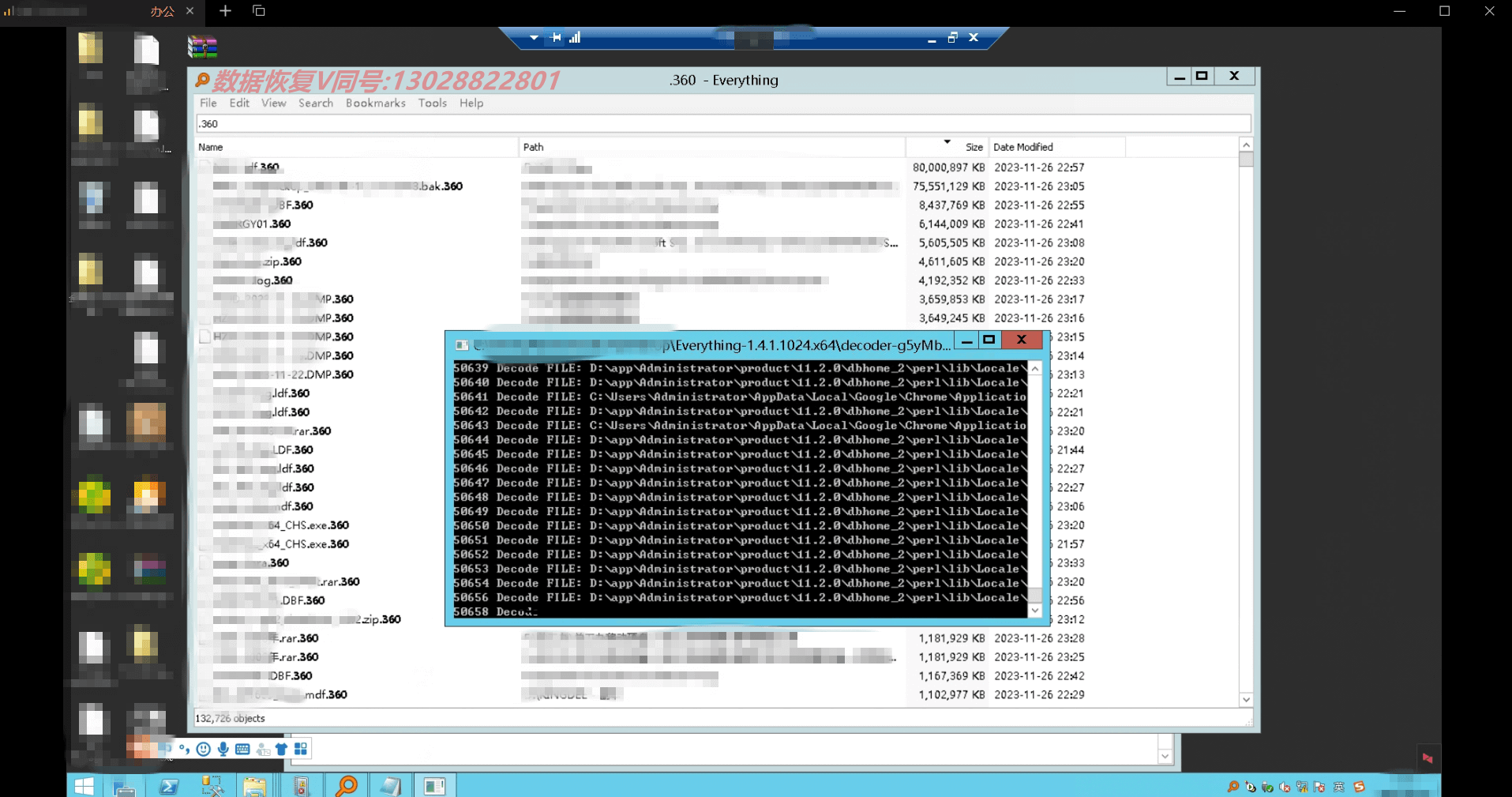The image size is (1512, 797).
Task: Sort results by Date Modified column
Action: (1057, 147)
